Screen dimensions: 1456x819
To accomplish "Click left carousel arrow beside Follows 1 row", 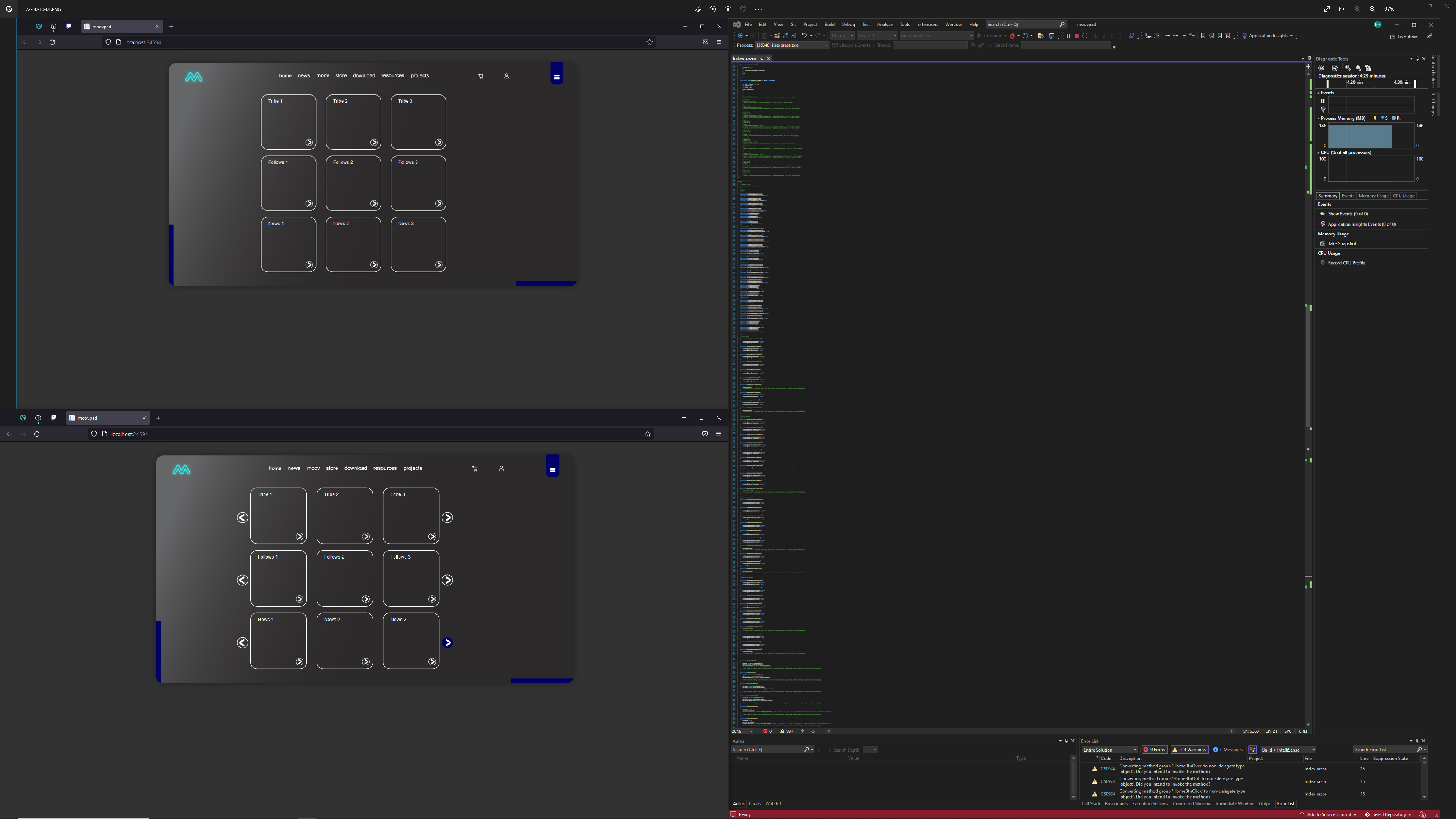I will (243, 580).
